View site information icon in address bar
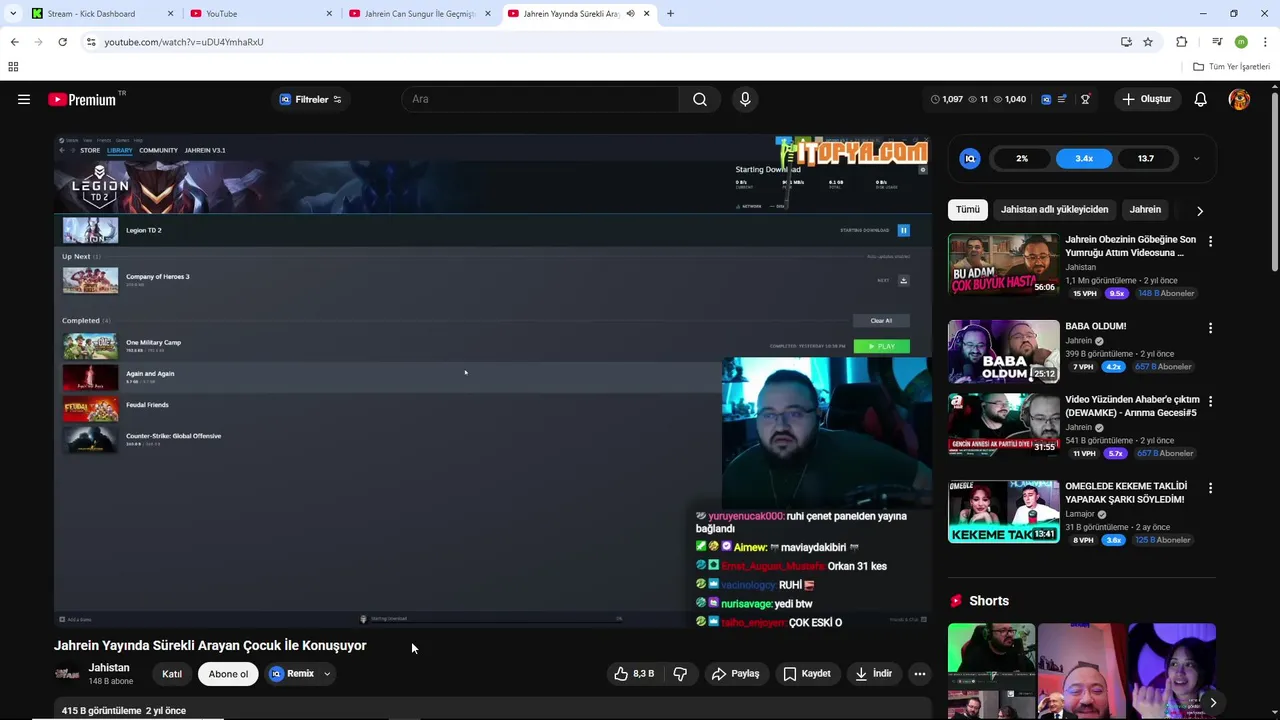 (x=91, y=42)
